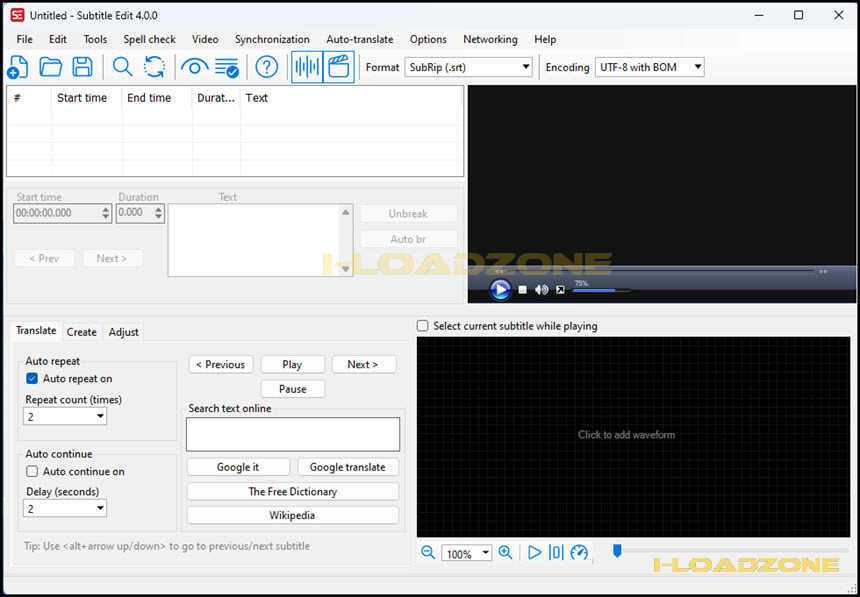Switch to the Adjust tab

(x=123, y=332)
